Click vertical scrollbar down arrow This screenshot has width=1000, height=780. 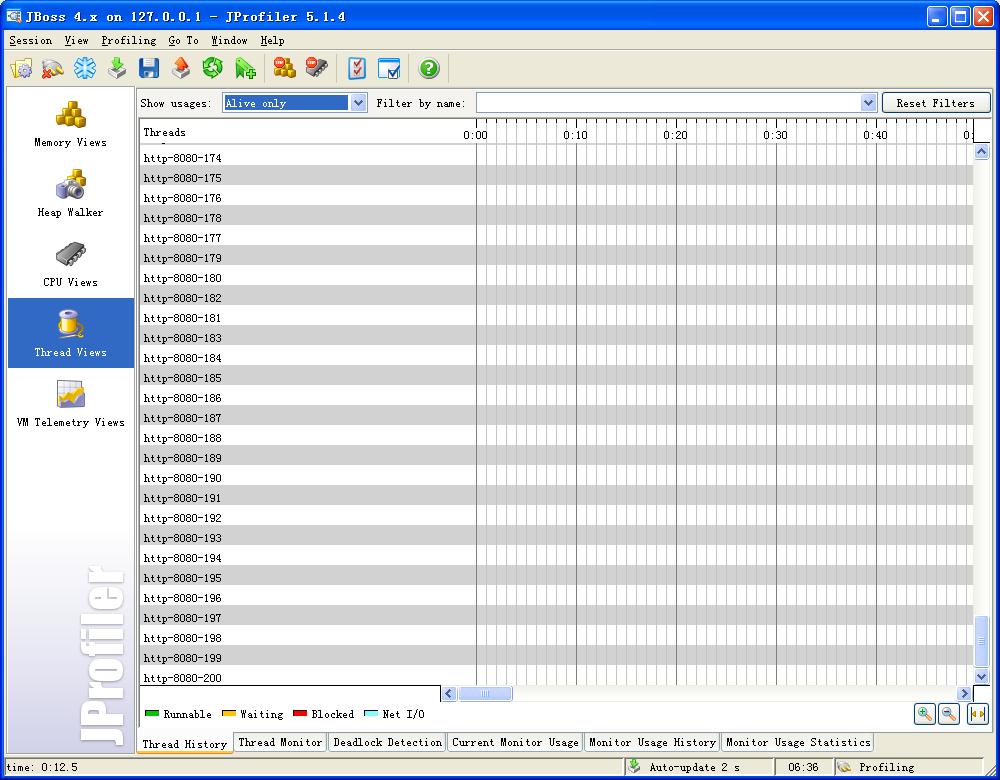(982, 676)
